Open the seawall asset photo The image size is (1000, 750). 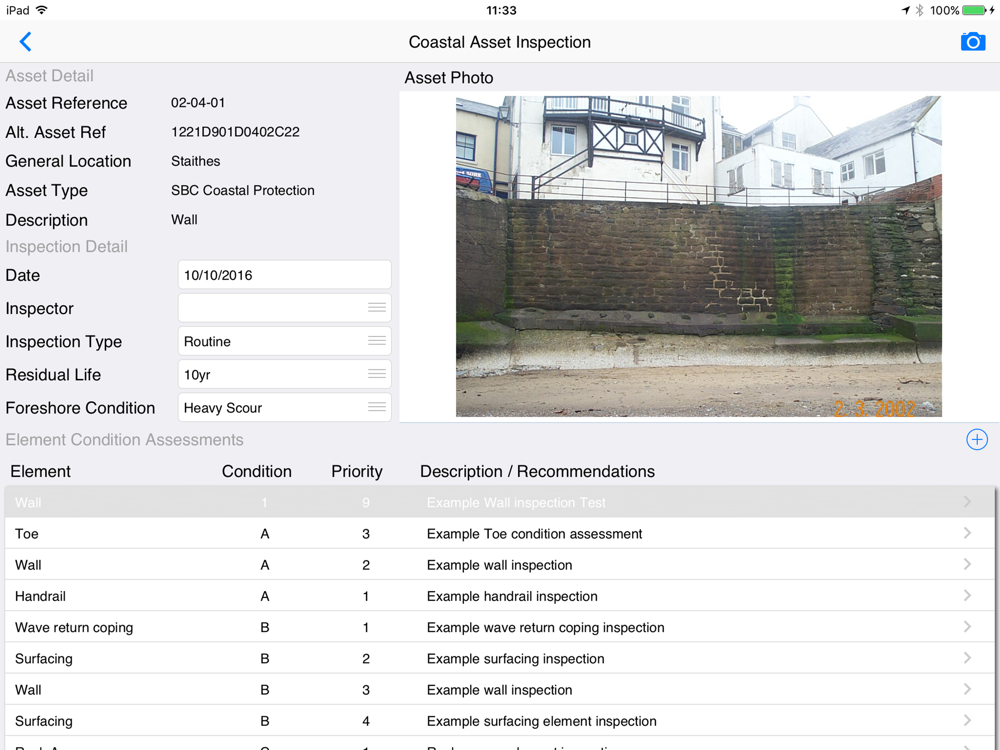698,256
